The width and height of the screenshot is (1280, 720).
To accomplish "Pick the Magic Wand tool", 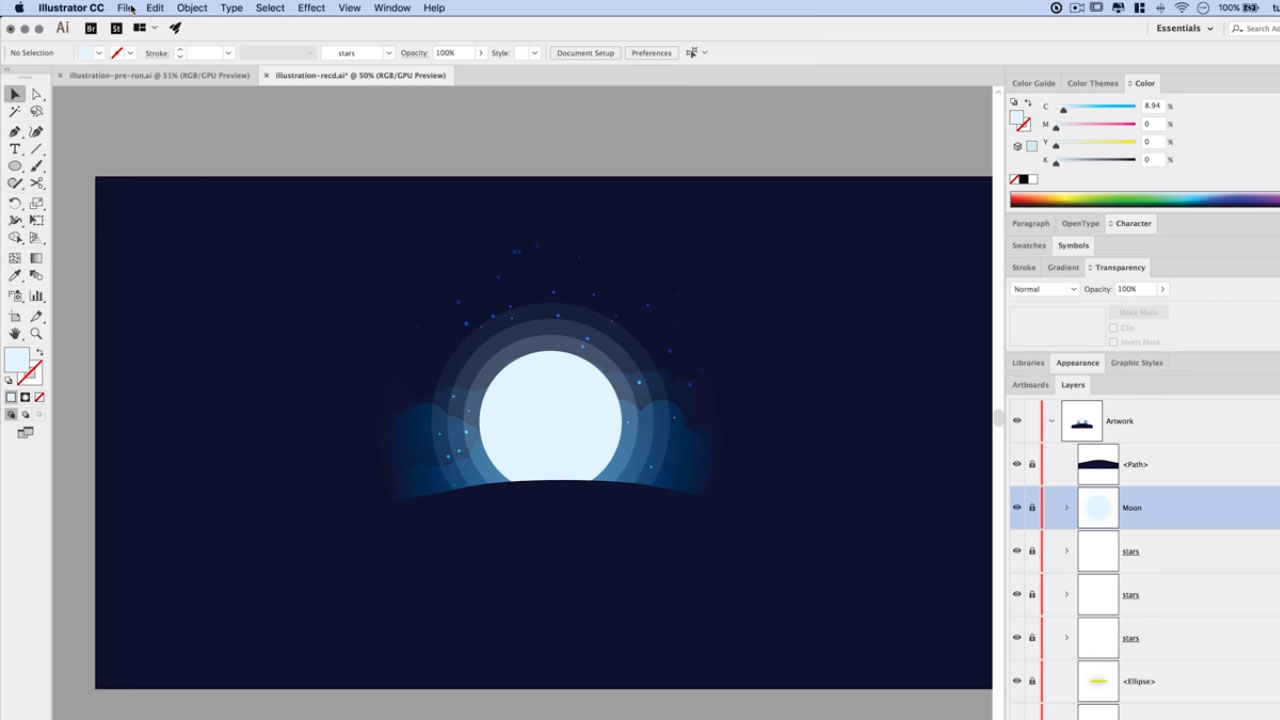I will click(x=15, y=112).
